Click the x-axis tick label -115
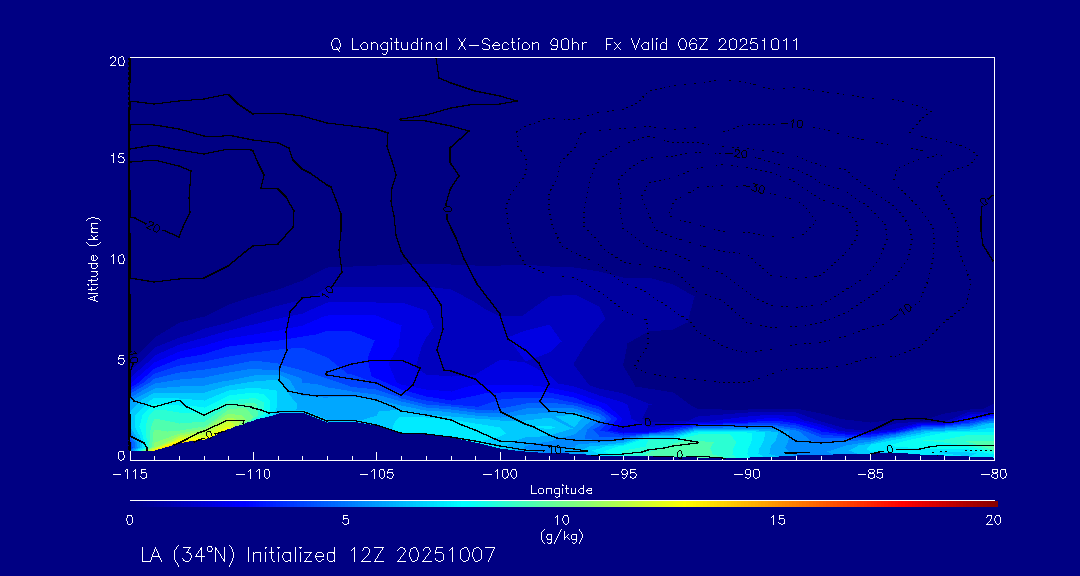 pyautogui.click(x=129, y=475)
